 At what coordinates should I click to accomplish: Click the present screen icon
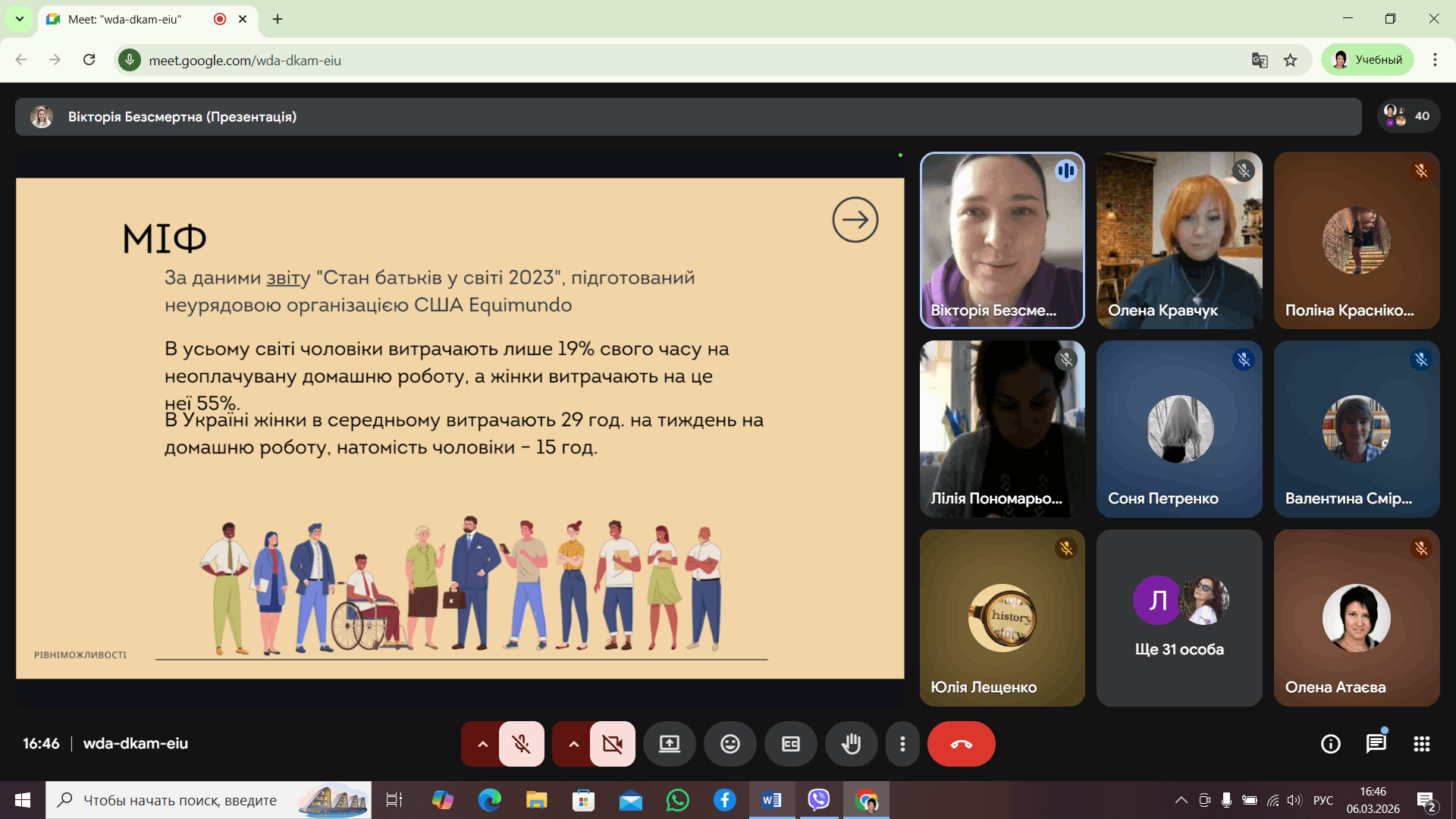click(x=669, y=744)
